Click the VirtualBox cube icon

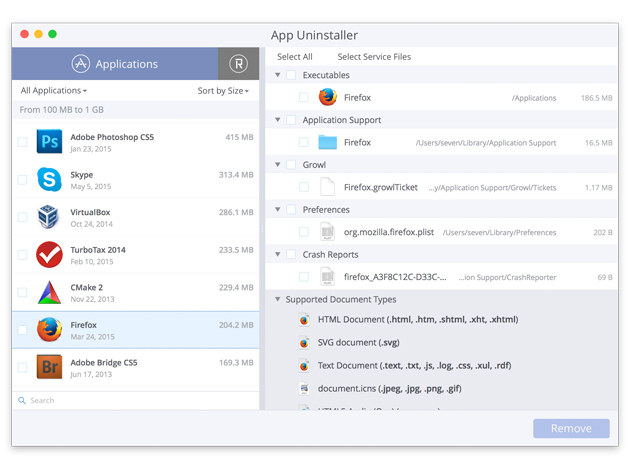coord(48,217)
